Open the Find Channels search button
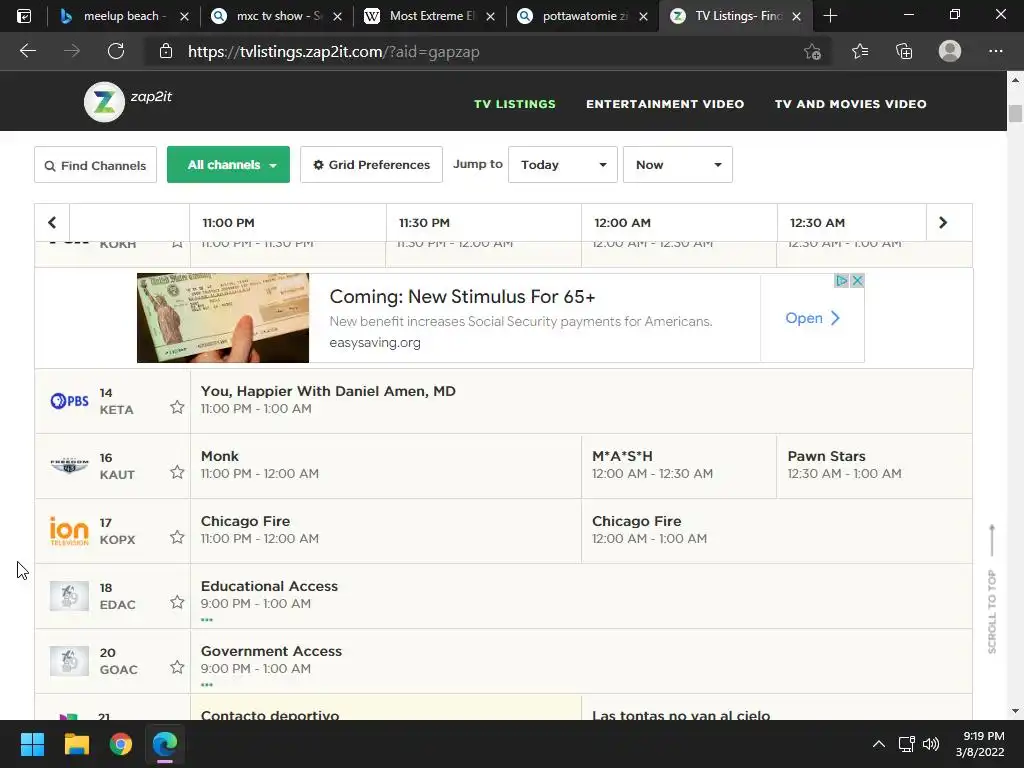 pos(95,165)
